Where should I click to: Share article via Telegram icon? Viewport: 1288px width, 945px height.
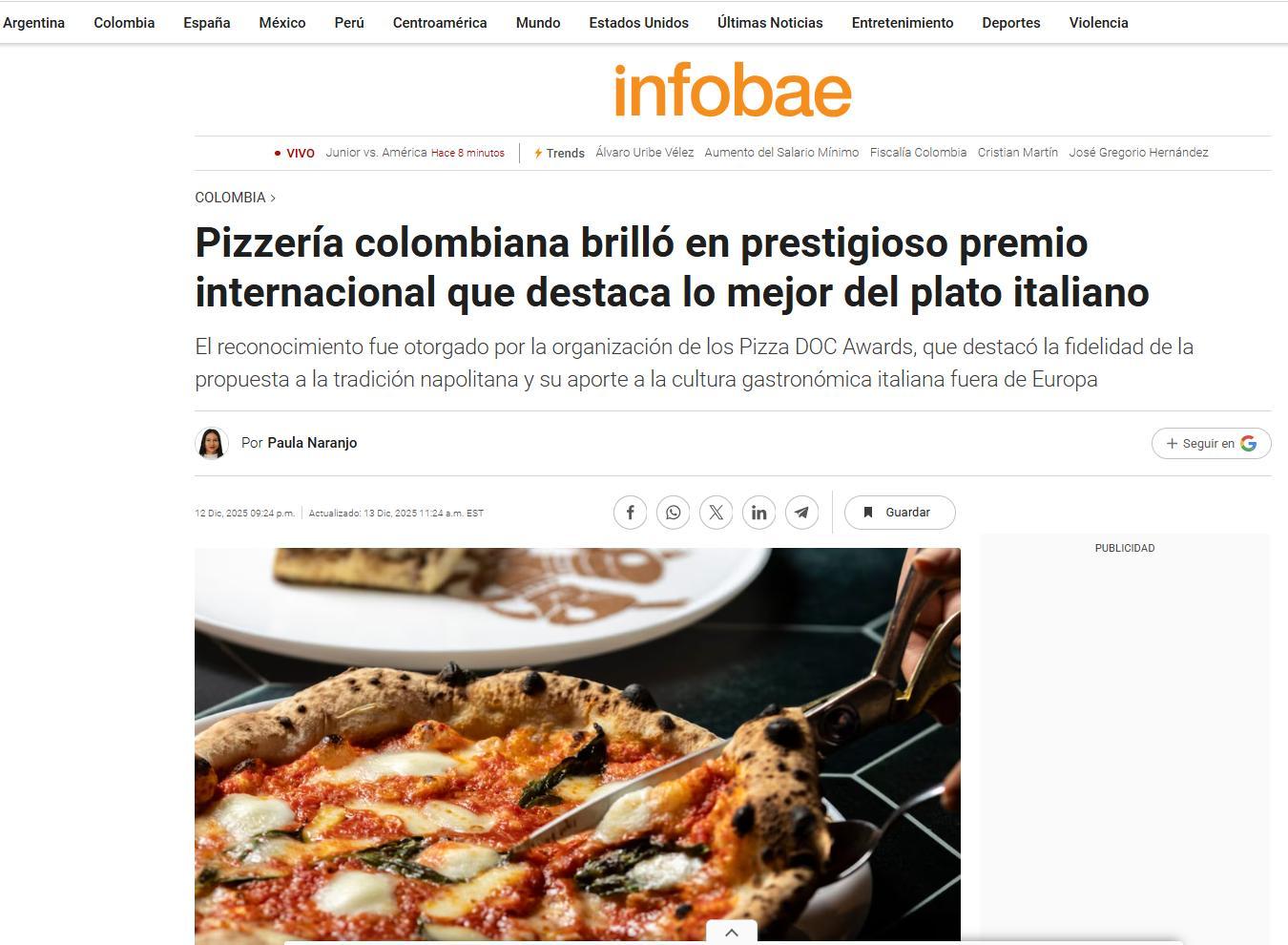click(801, 513)
